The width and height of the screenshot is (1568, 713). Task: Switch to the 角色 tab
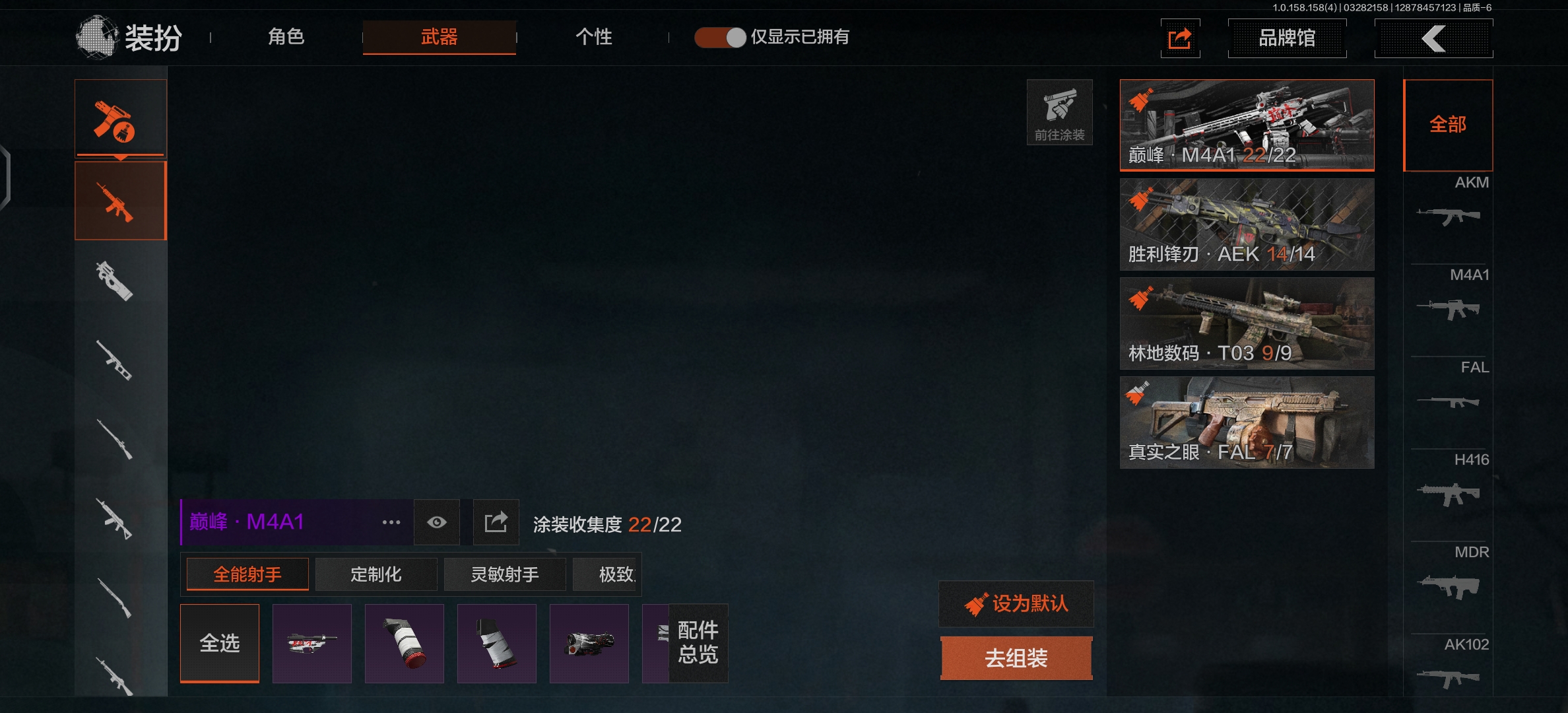click(286, 37)
